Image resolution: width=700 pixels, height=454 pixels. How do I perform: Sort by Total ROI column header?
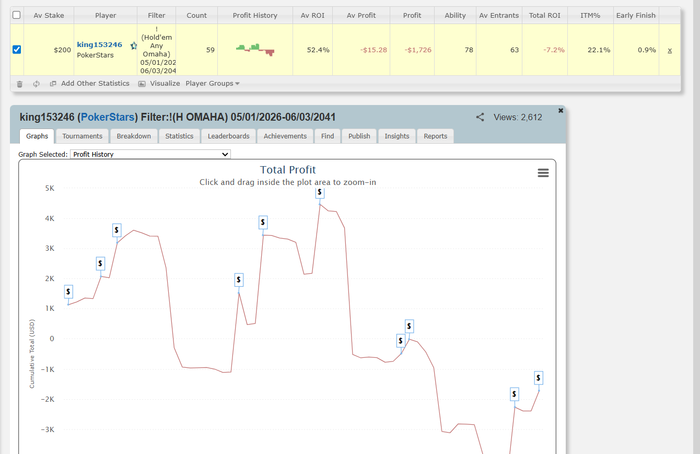pos(545,15)
